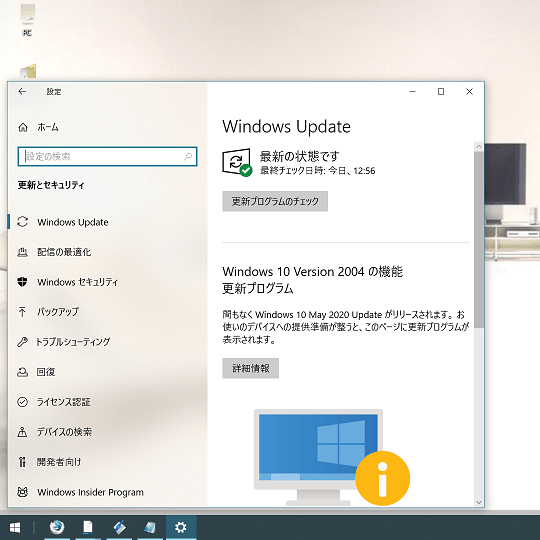540x540 pixels.
Task: Click the monitor illustration with info badge
Action: 332,457
